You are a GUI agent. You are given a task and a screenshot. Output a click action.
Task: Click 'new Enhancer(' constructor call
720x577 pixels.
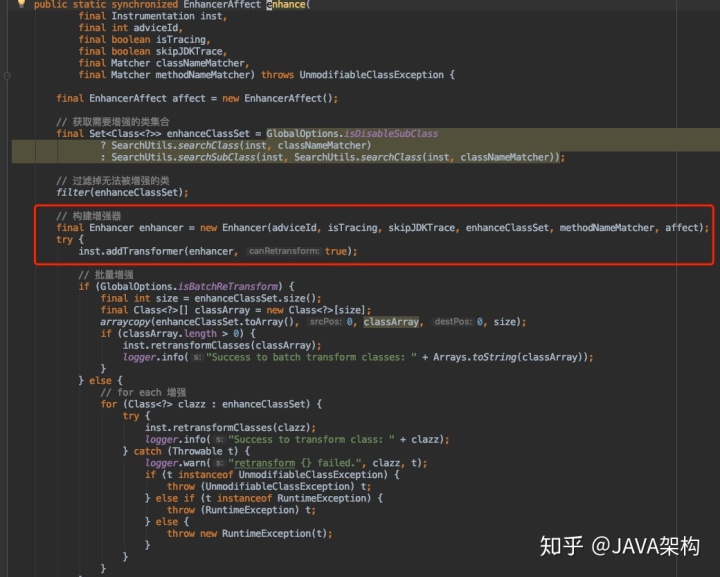[235, 228]
